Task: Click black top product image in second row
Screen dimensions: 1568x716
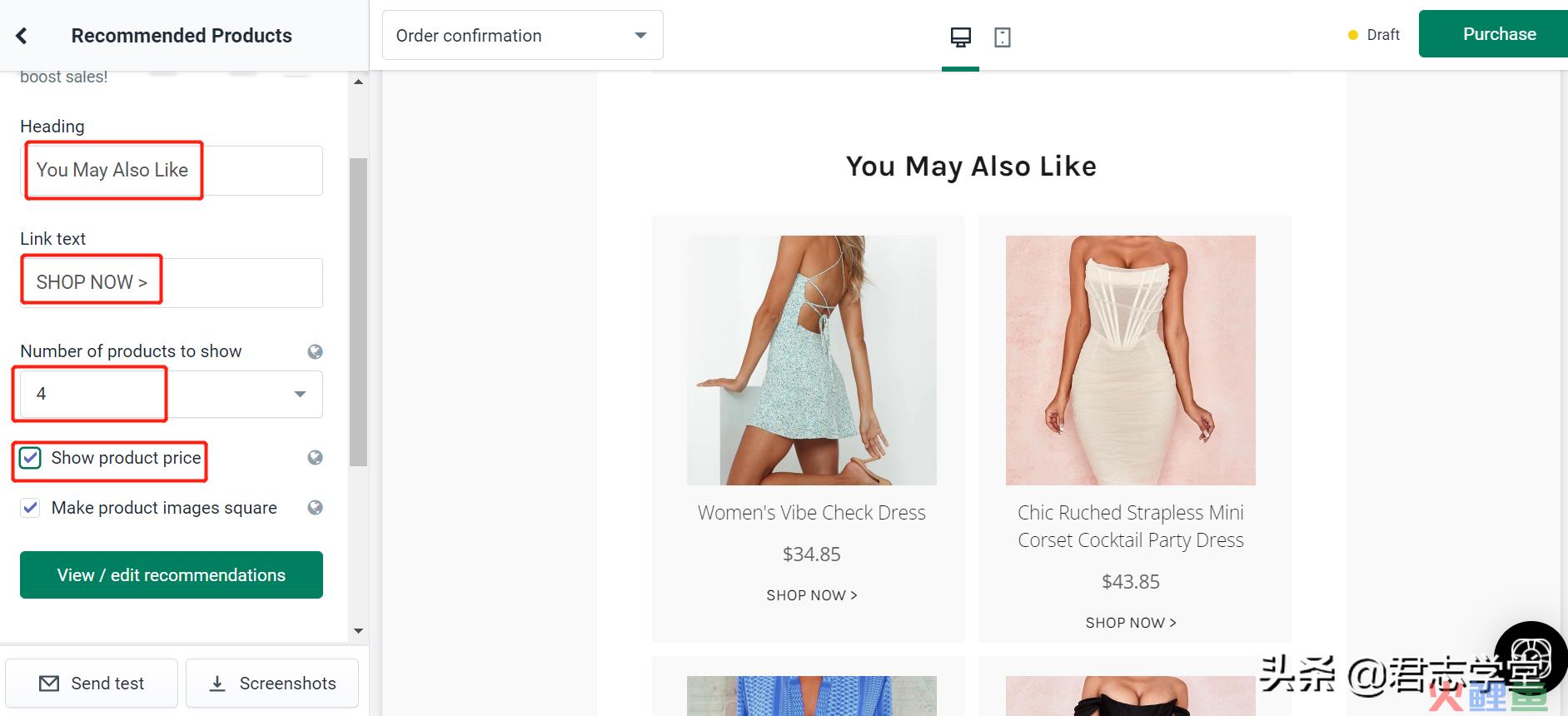Action: click(1131, 696)
